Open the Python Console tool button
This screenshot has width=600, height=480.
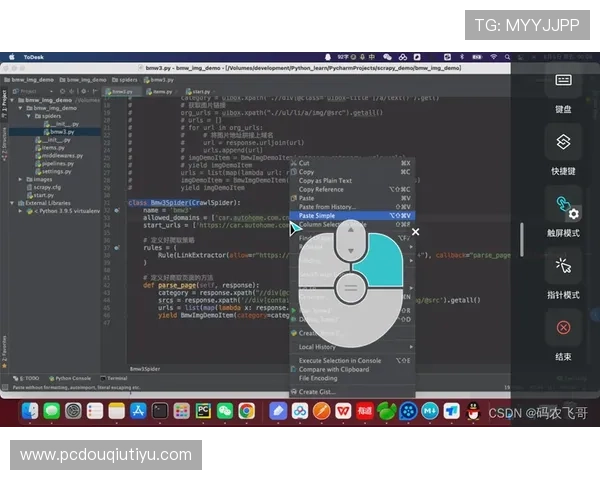click(x=71, y=379)
